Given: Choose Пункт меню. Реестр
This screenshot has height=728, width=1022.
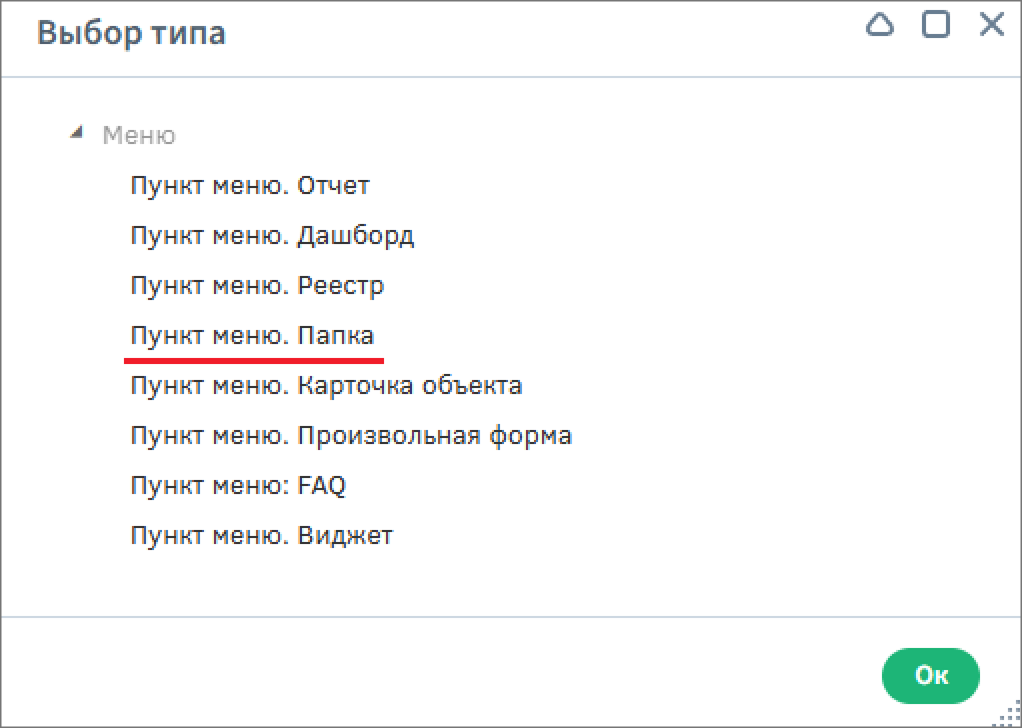Looking at the screenshot, I should tap(257, 286).
